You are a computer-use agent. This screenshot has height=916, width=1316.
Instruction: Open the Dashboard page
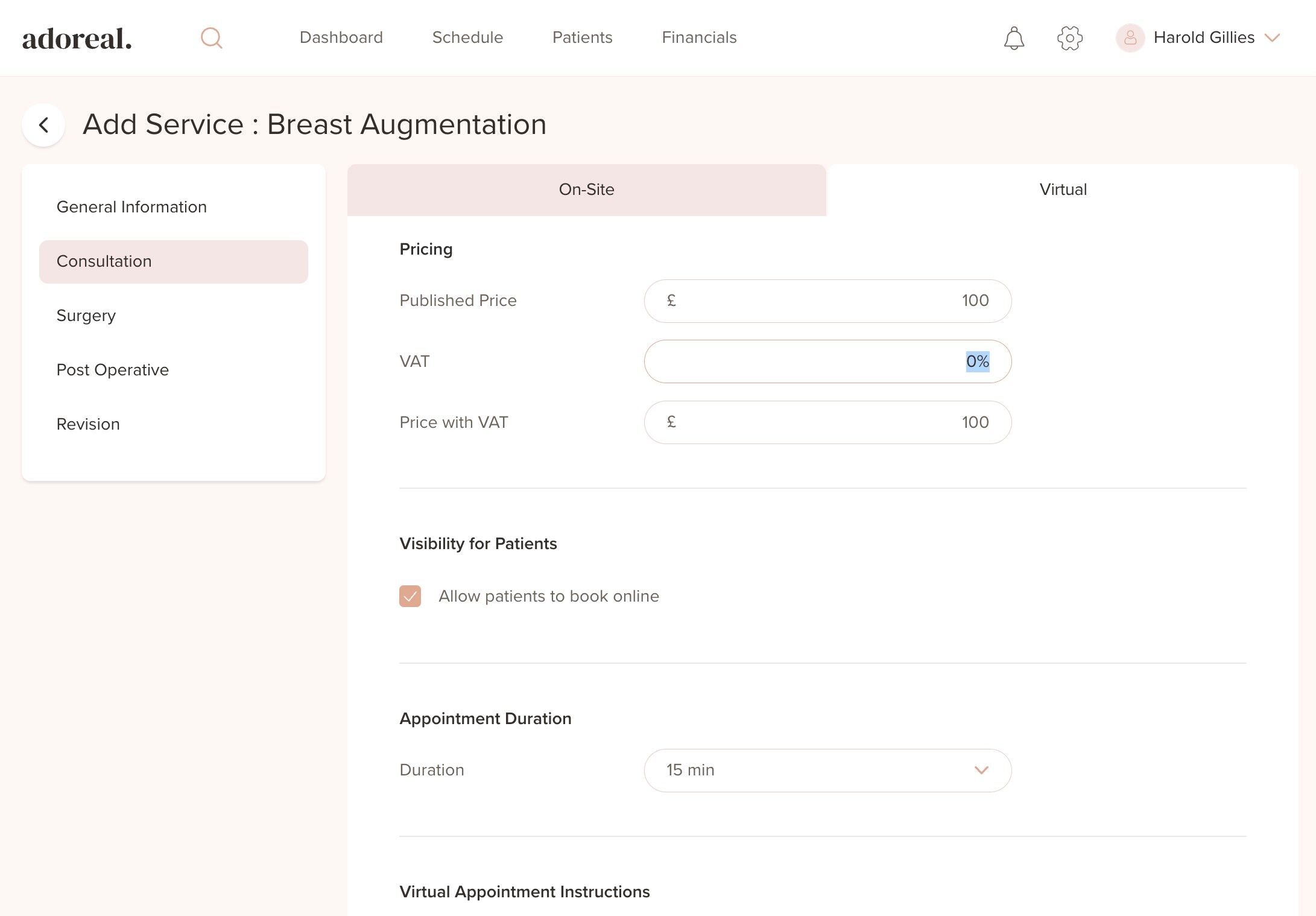point(341,37)
